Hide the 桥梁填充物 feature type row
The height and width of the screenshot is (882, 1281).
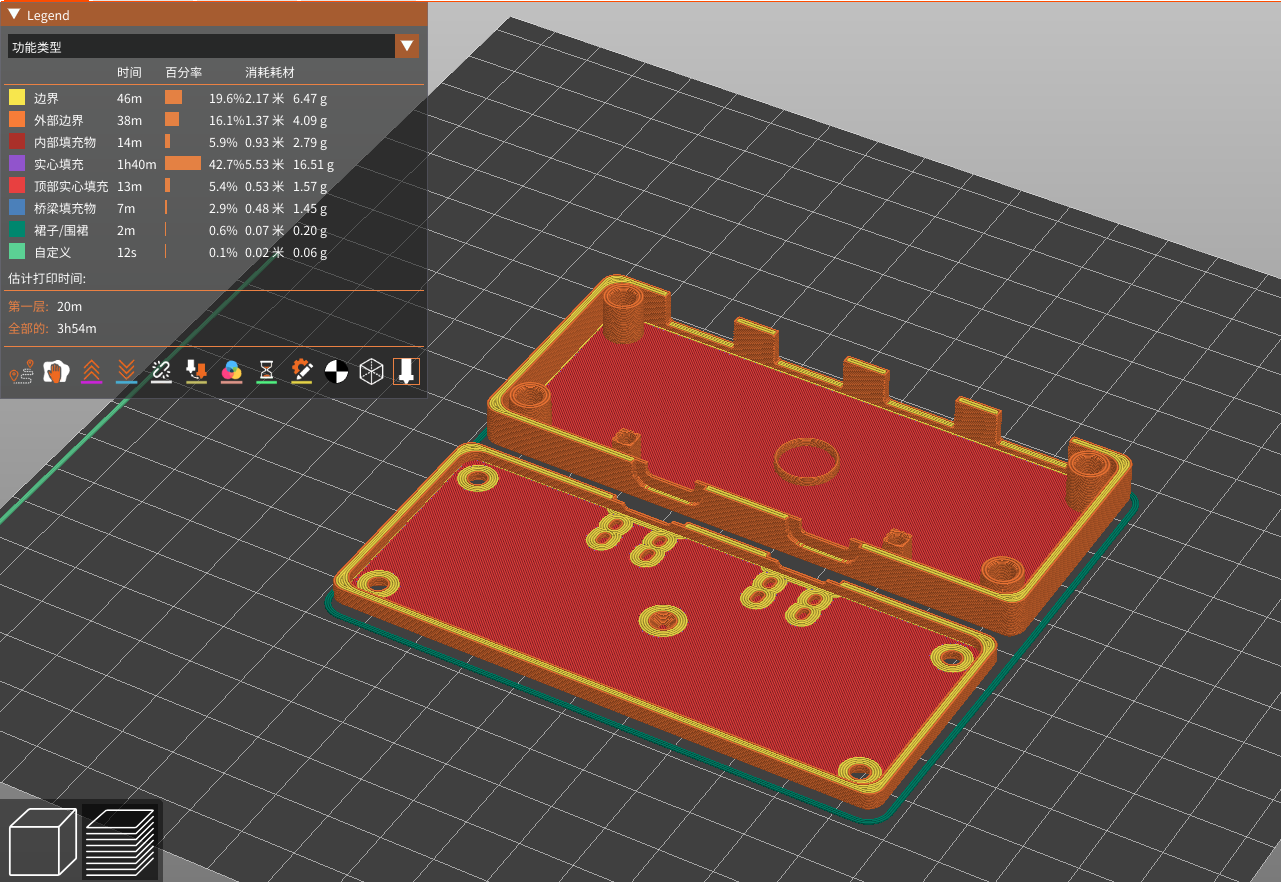(213, 208)
